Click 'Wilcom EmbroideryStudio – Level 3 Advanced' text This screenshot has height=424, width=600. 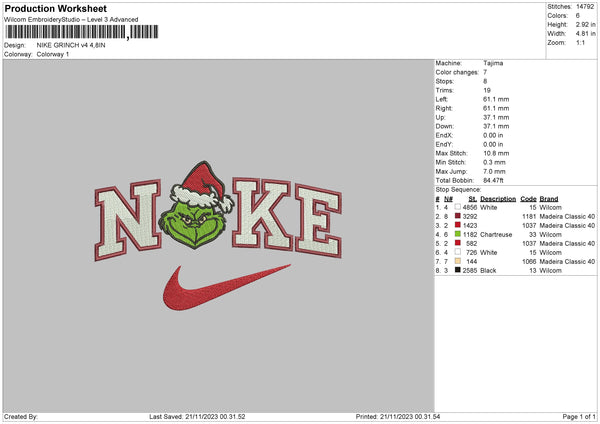click(71, 20)
